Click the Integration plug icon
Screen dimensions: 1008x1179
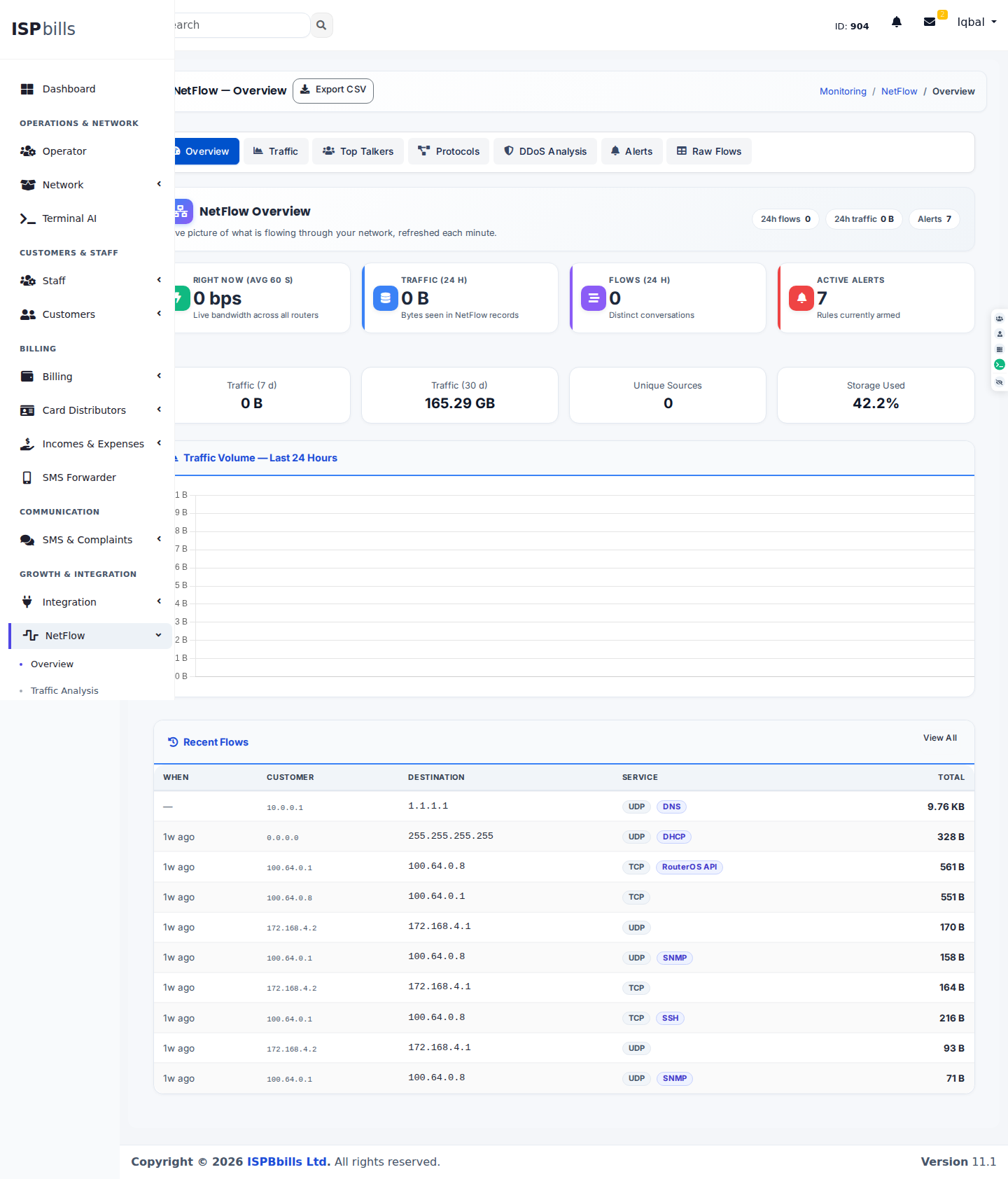(27, 602)
